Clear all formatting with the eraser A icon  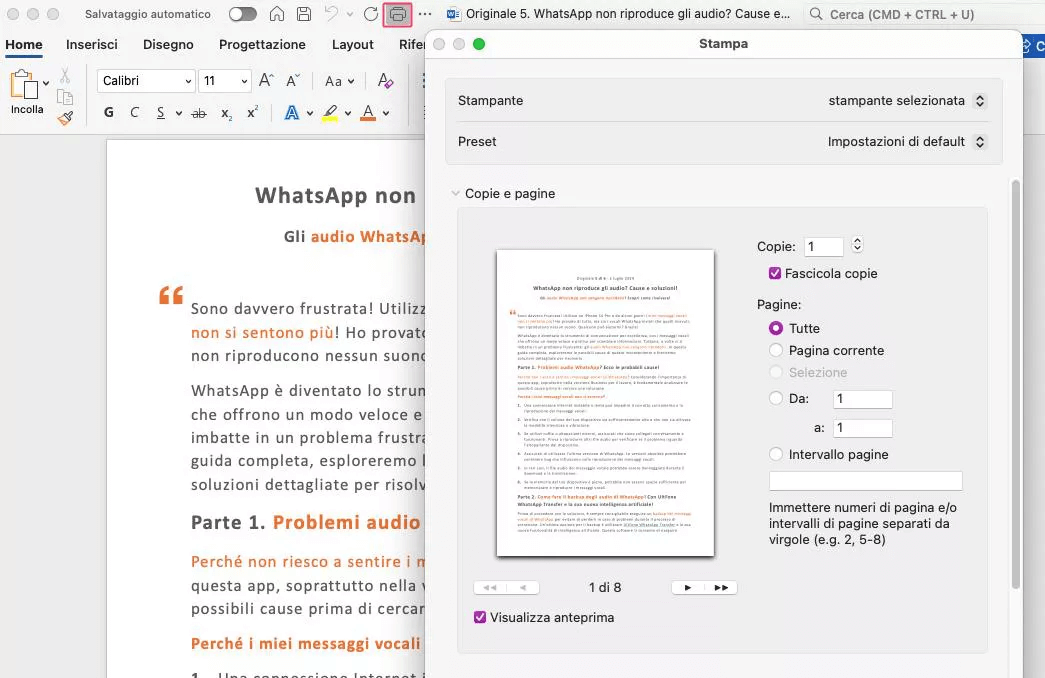385,81
